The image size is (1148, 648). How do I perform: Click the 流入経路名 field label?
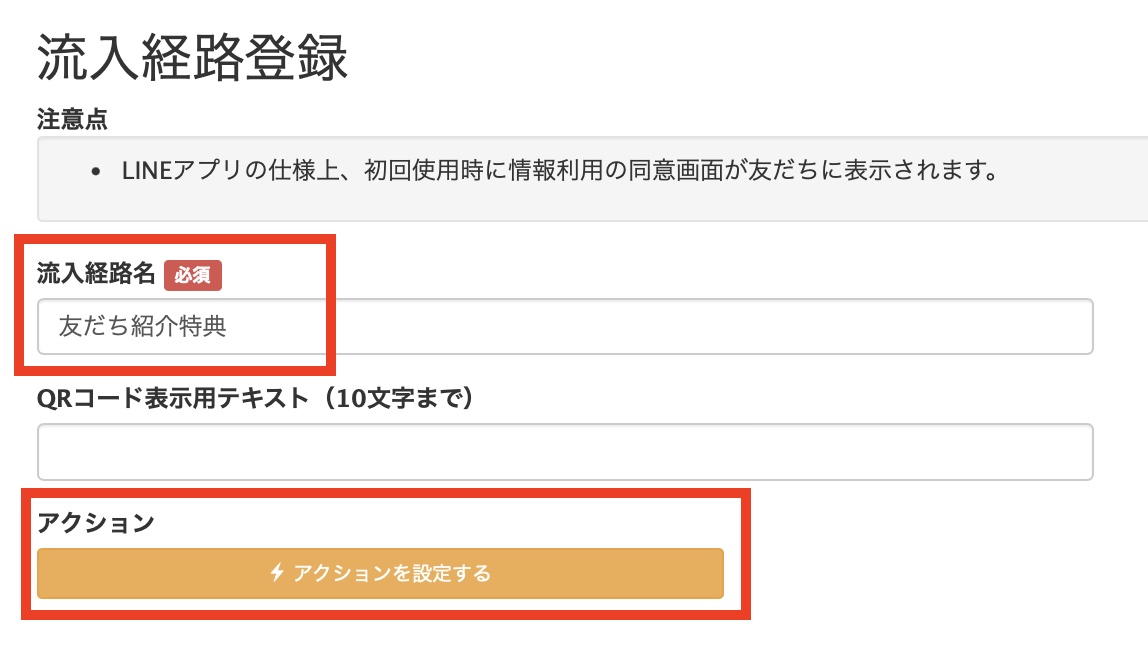pyautogui.click(x=96, y=275)
